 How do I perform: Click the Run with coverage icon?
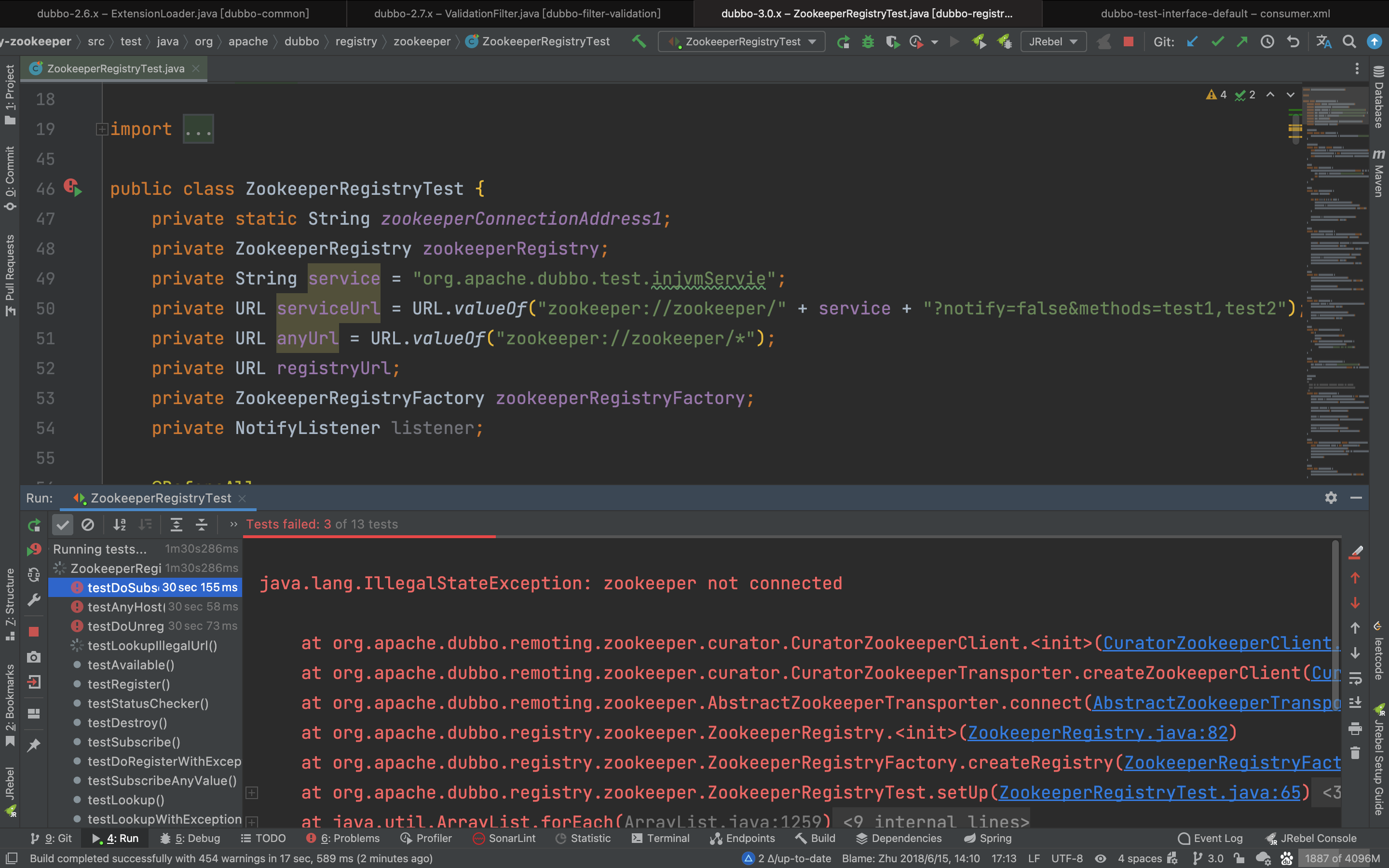[893, 41]
